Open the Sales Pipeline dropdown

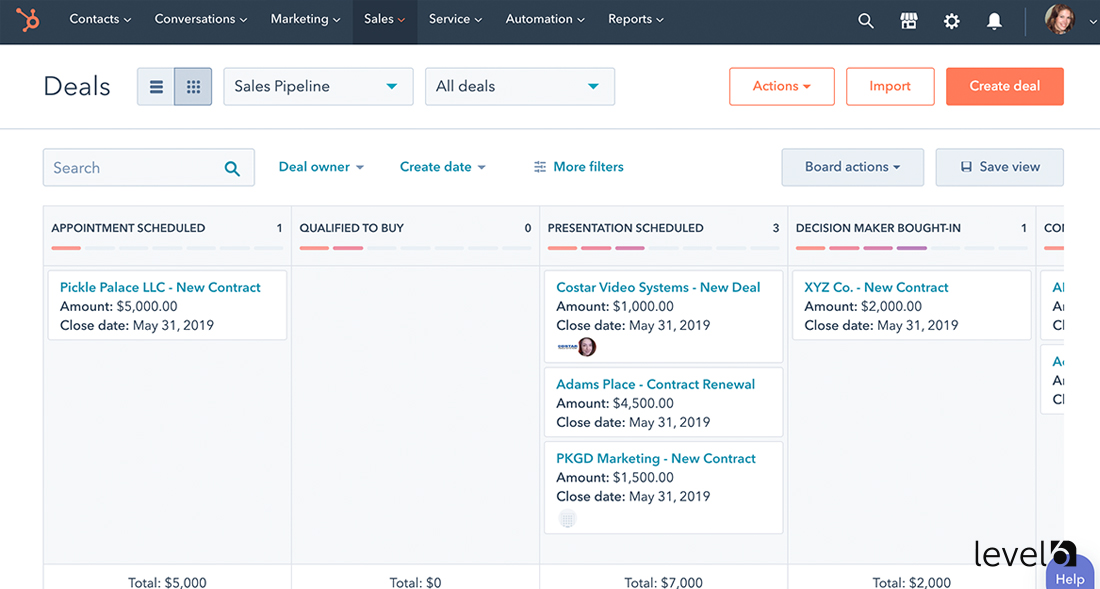click(318, 86)
